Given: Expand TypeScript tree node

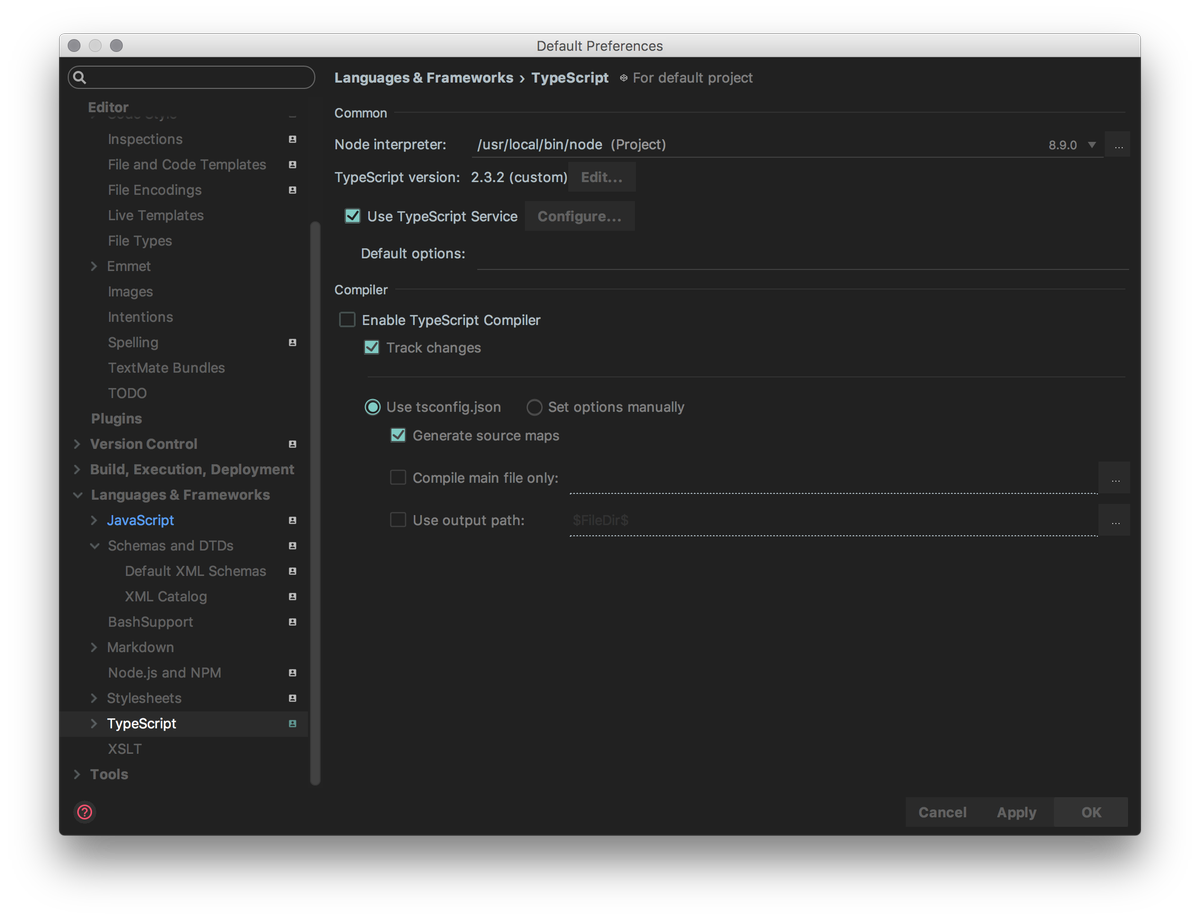Looking at the screenshot, I should tap(94, 724).
